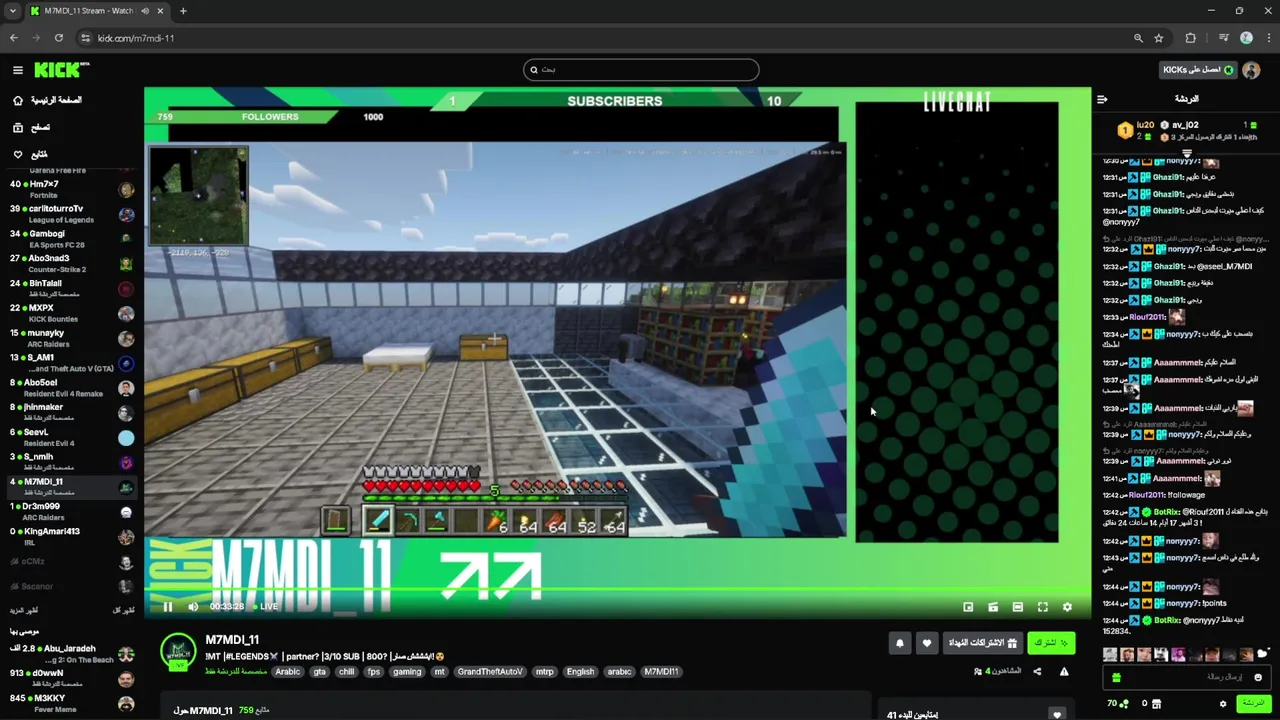Select MXPX KICK Bounties channel
Viewport: 1280px width, 720px height.
(x=70, y=313)
